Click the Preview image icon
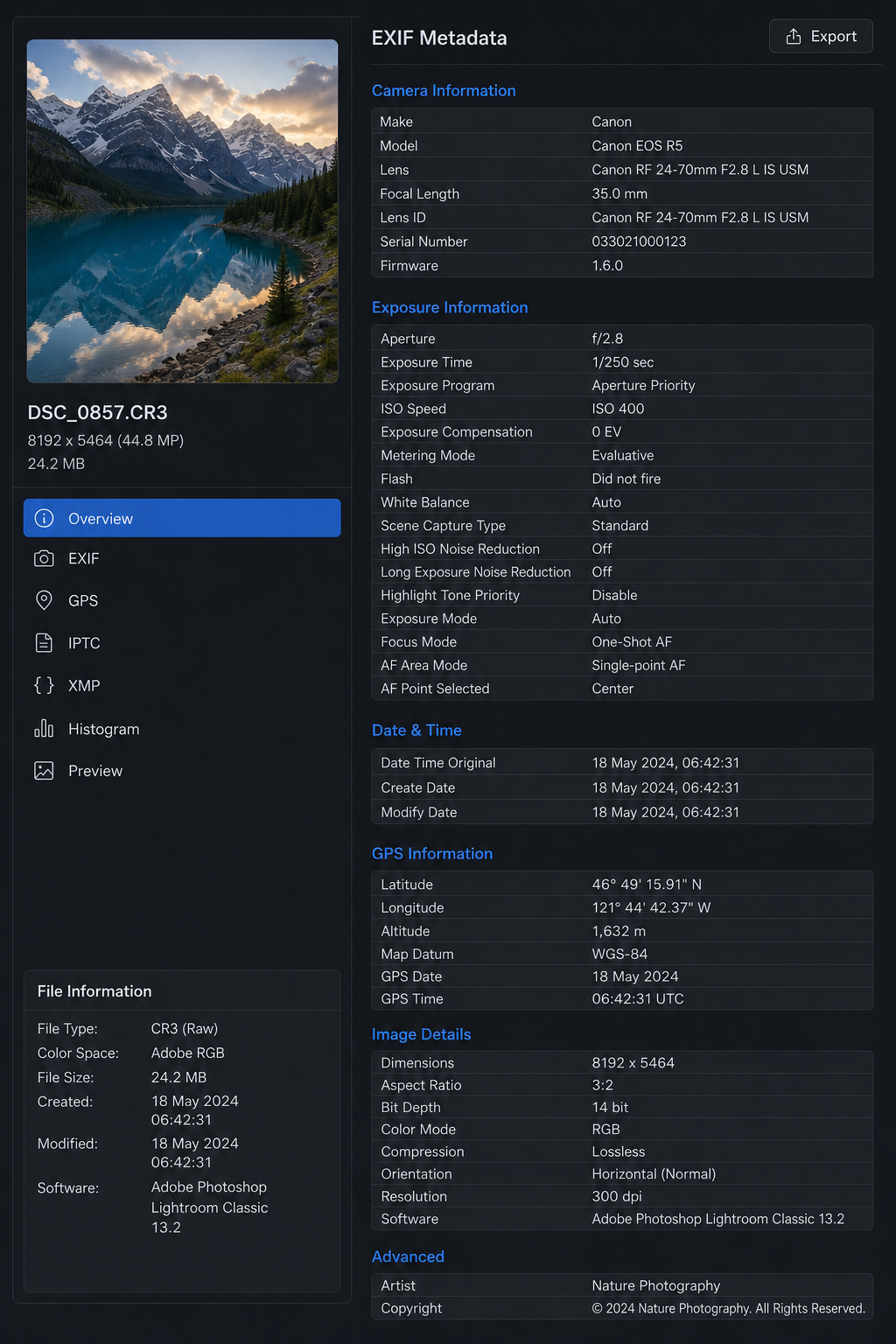The height and width of the screenshot is (1344, 896). pos(44,770)
